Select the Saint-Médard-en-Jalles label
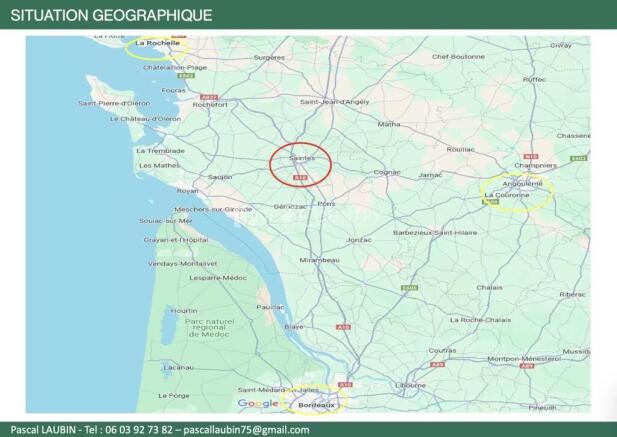The image size is (617, 437). tap(278, 390)
